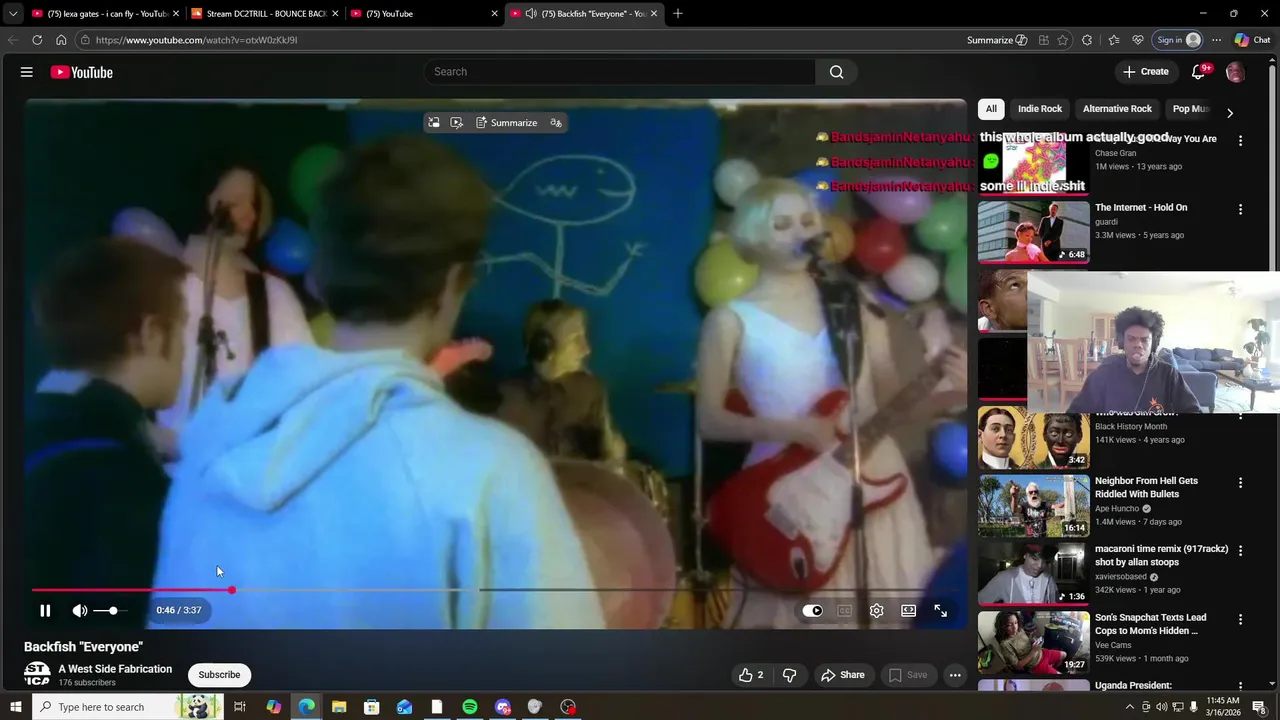Open the notifications bell with 9+ badge
The width and height of the screenshot is (1280, 720).
point(1199,72)
